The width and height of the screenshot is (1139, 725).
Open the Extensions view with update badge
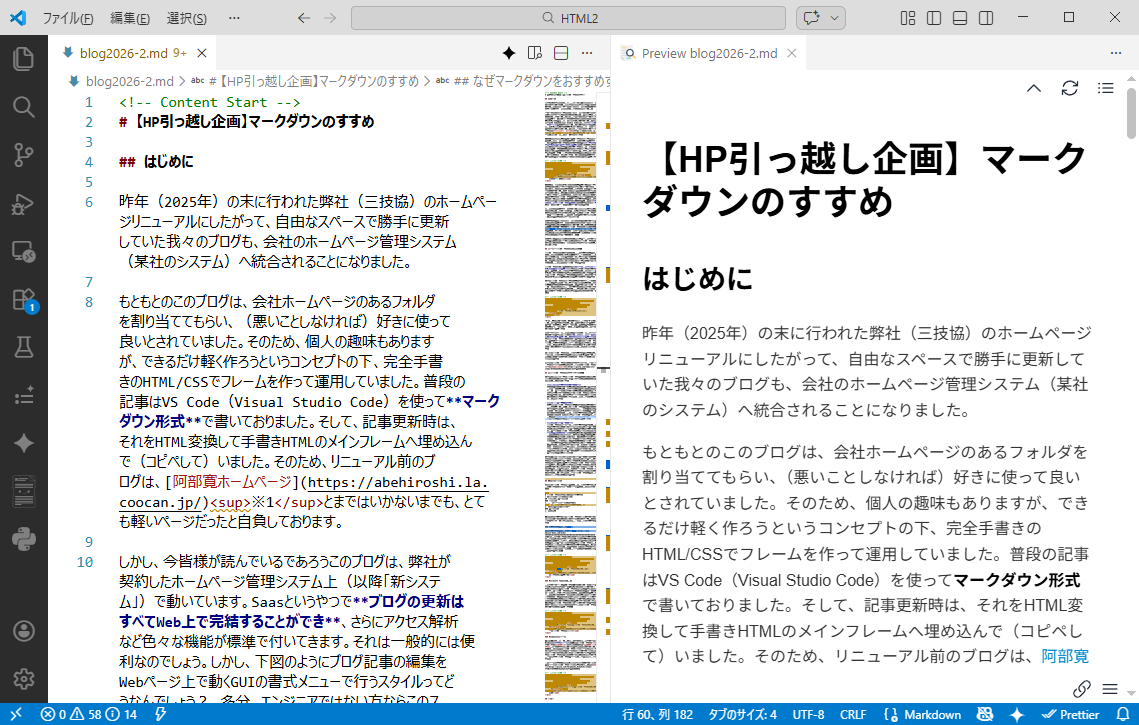tap(23, 299)
